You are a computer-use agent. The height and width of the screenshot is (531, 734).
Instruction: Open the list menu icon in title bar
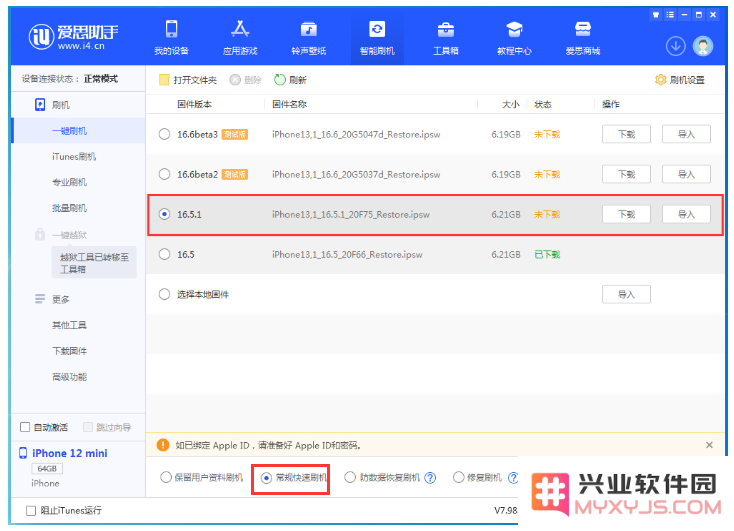tap(670, 15)
